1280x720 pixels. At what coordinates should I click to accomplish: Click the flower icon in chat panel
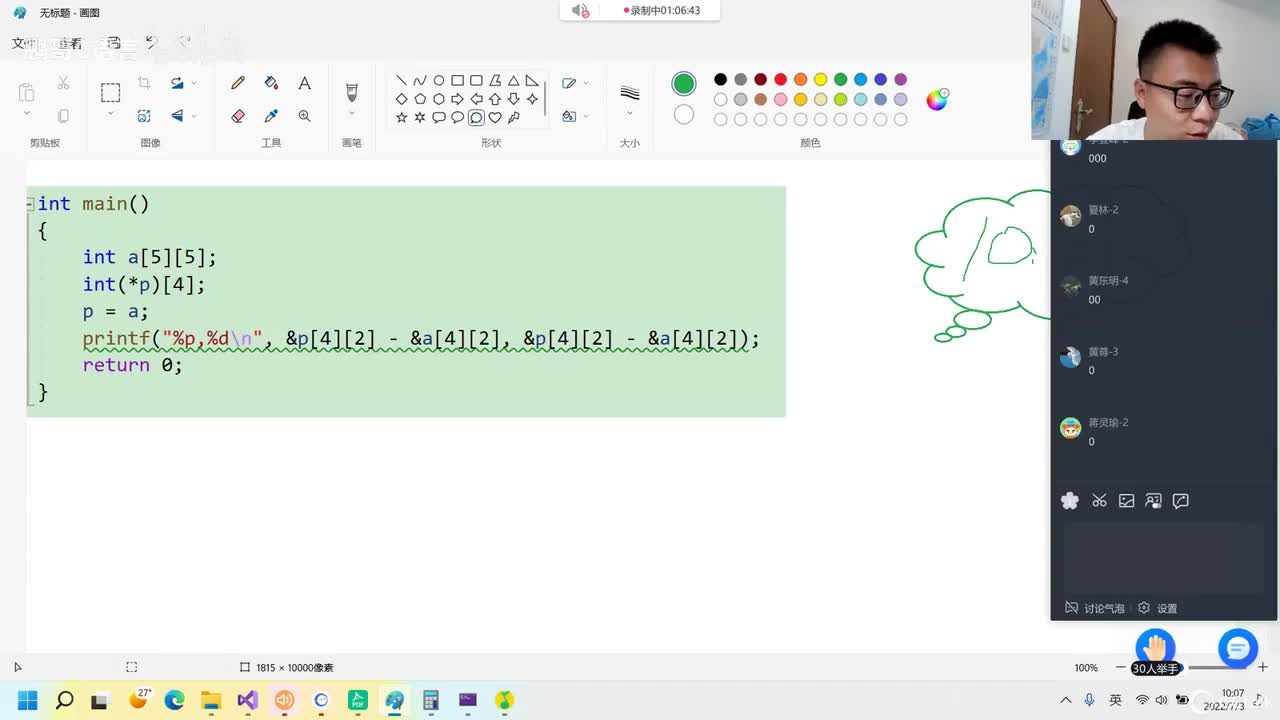[1070, 501]
